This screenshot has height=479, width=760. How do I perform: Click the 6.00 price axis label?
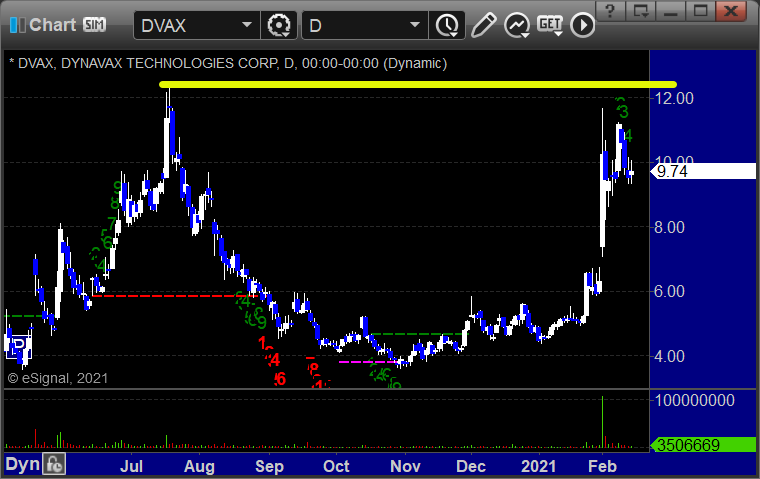tap(669, 291)
